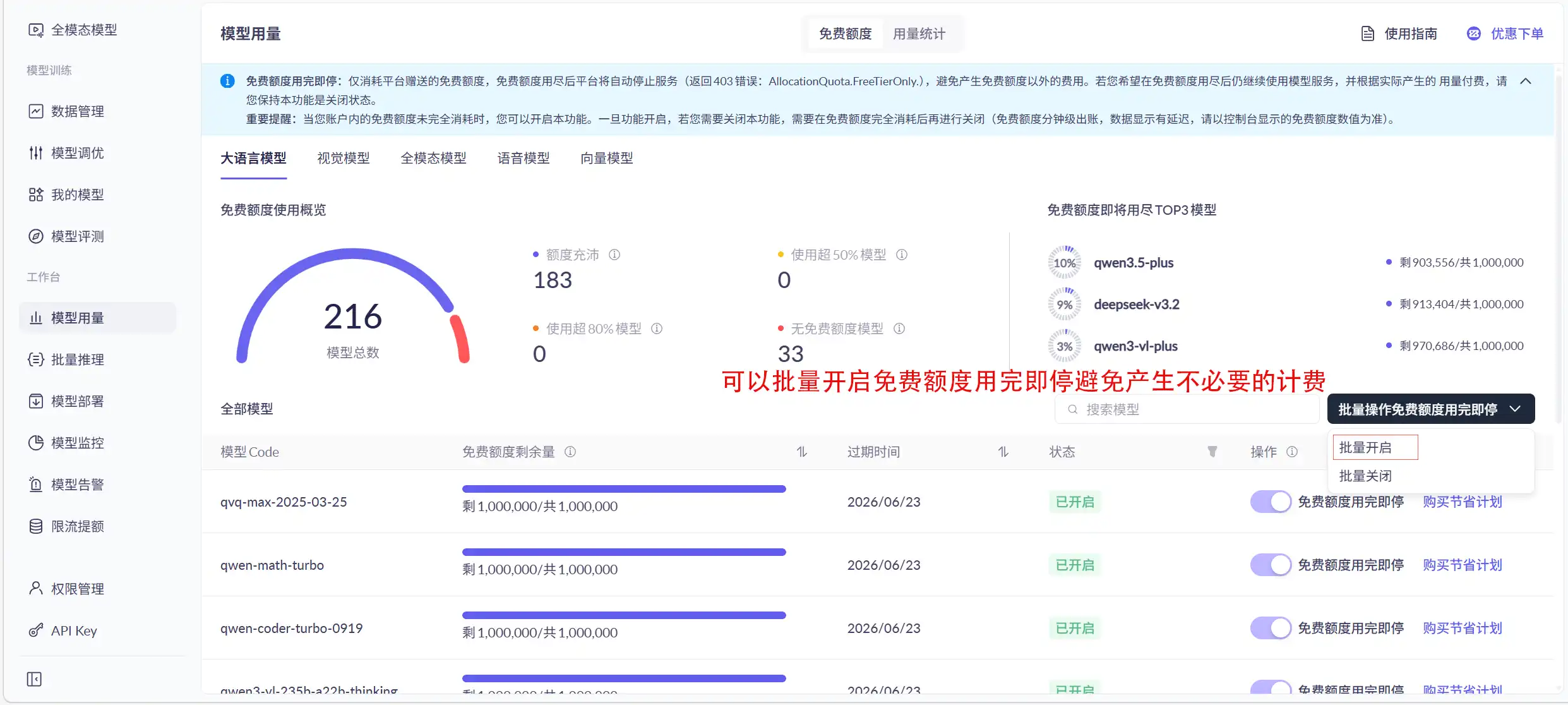Click the qwen3-vl-plus 3% usage ring
Viewport: 1568px width, 705px height.
click(x=1065, y=346)
